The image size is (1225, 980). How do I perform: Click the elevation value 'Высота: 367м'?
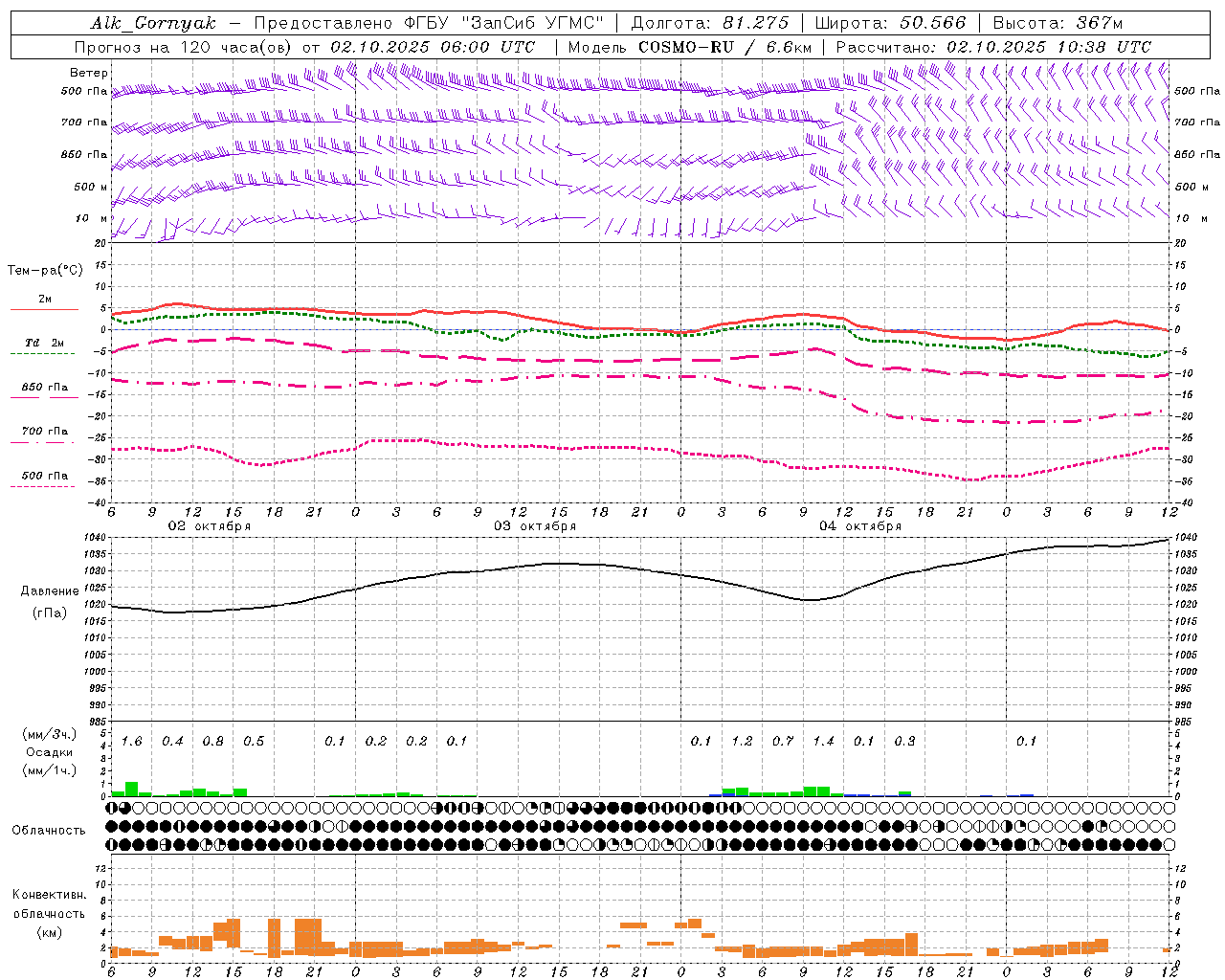point(1058,23)
